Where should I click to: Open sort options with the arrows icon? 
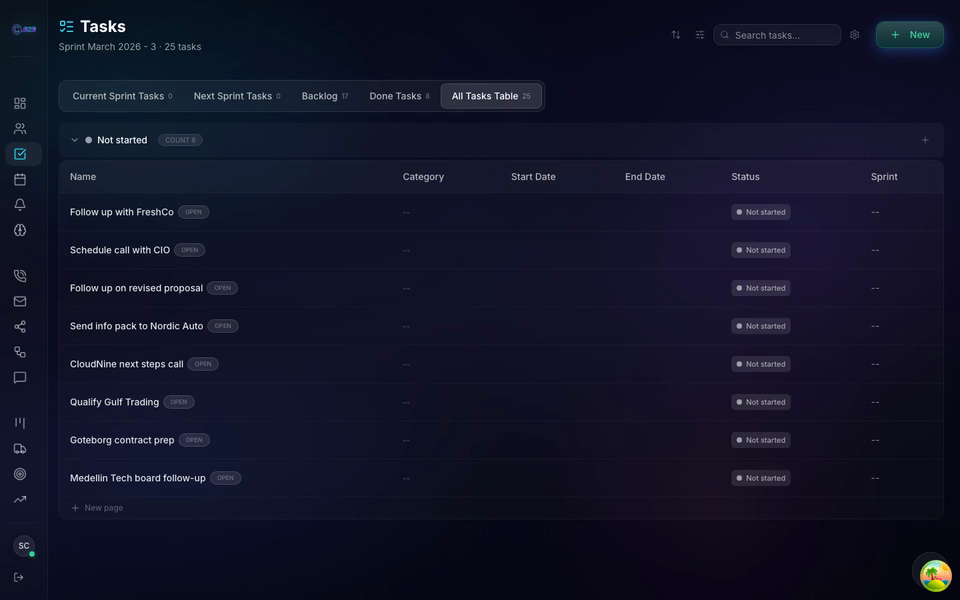coord(676,34)
